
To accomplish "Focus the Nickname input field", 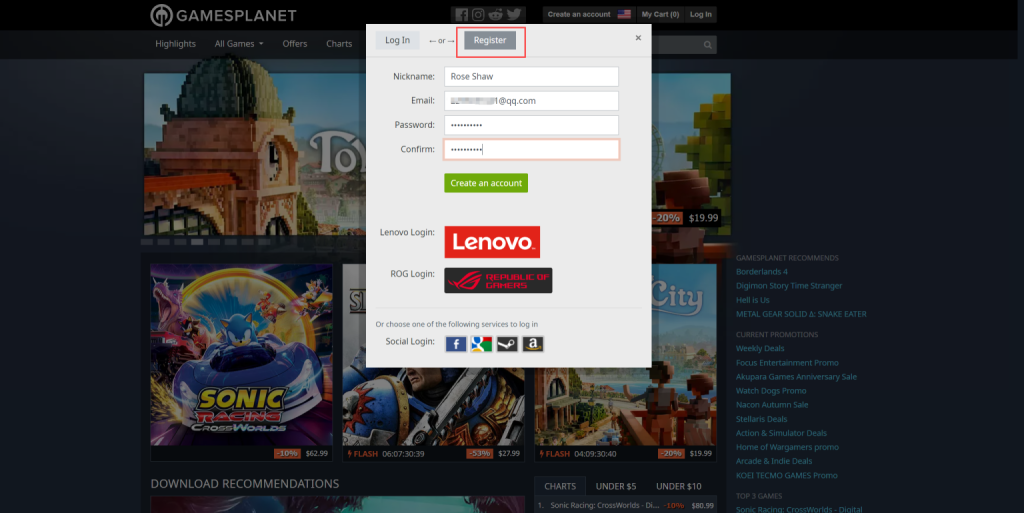I will (x=531, y=76).
